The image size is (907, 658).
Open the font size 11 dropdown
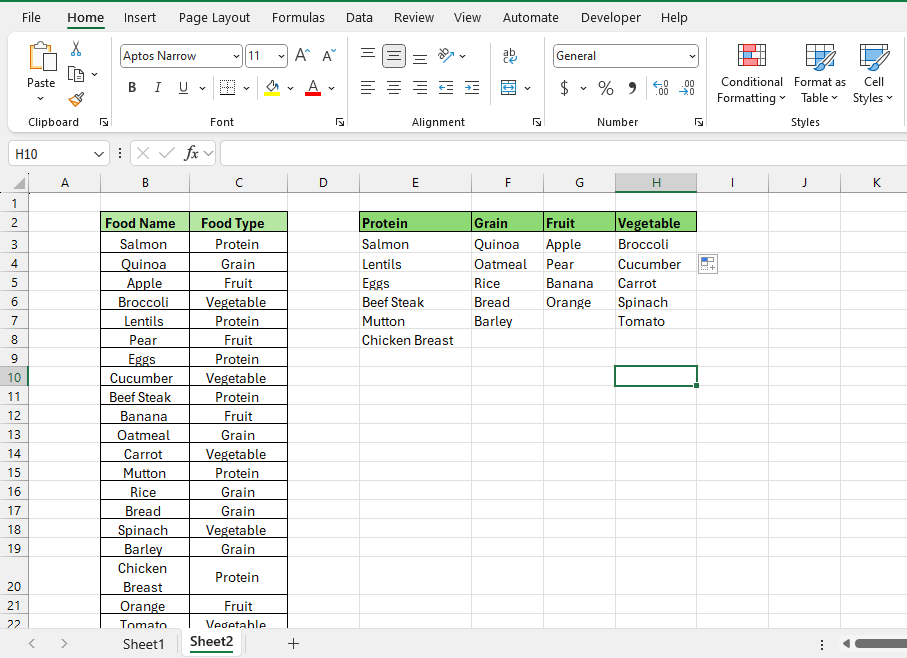tap(281, 56)
